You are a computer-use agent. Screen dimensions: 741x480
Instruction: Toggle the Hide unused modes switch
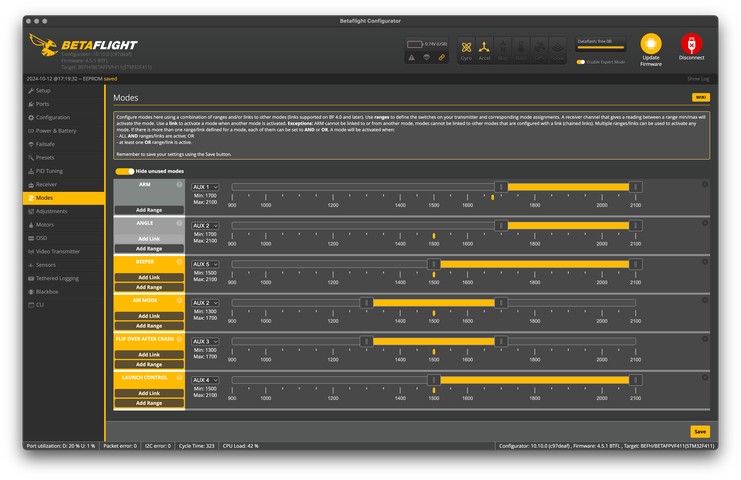tap(125, 171)
